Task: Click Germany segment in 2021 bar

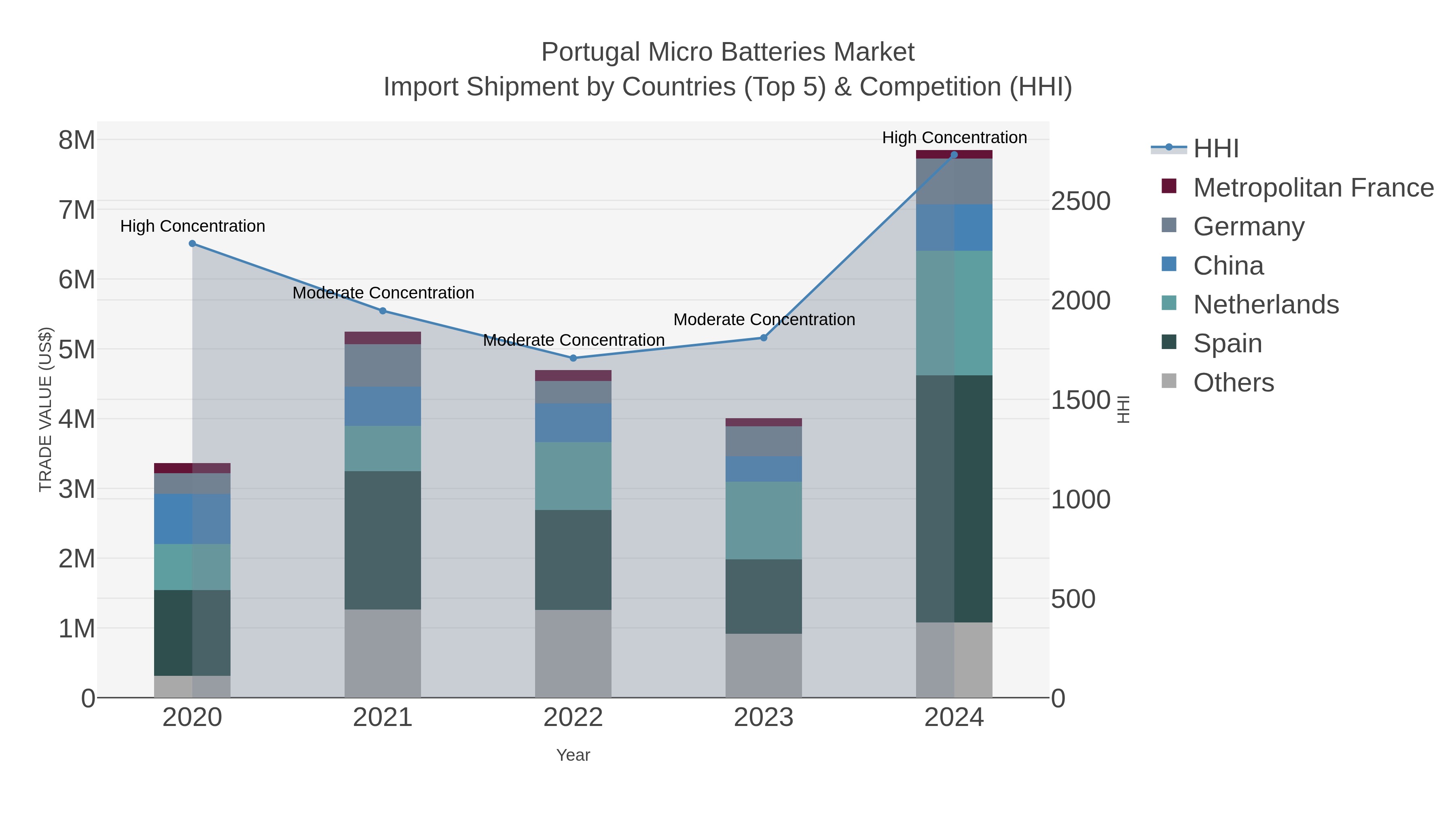Action: (x=383, y=366)
